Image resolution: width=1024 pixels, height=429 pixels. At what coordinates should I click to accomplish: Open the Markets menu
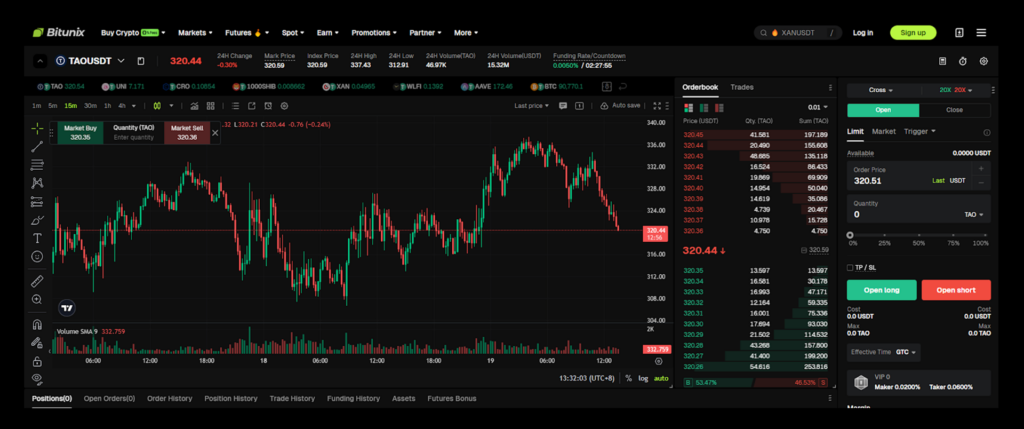(x=195, y=33)
